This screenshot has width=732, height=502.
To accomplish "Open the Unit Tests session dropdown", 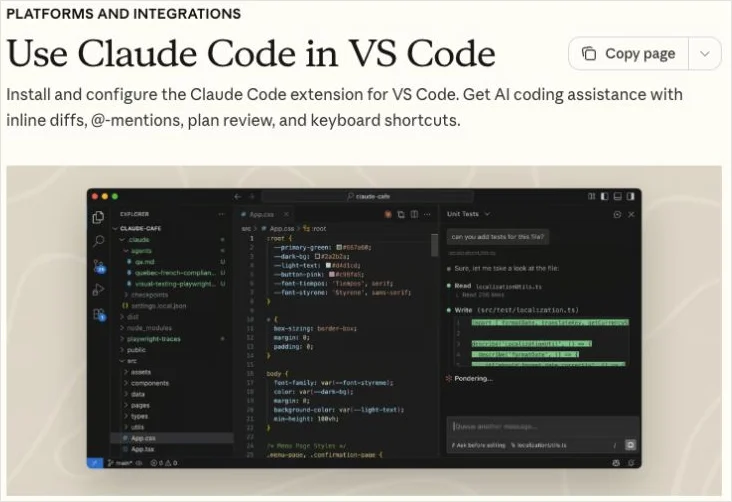I will [468, 214].
